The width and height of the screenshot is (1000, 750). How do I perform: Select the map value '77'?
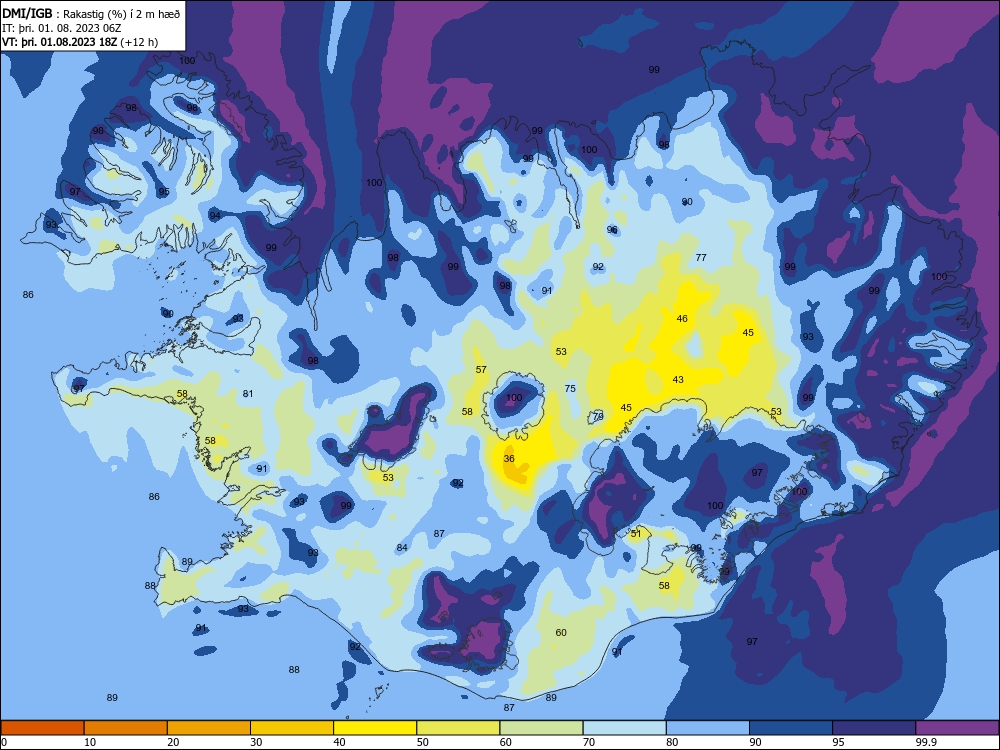[701, 258]
